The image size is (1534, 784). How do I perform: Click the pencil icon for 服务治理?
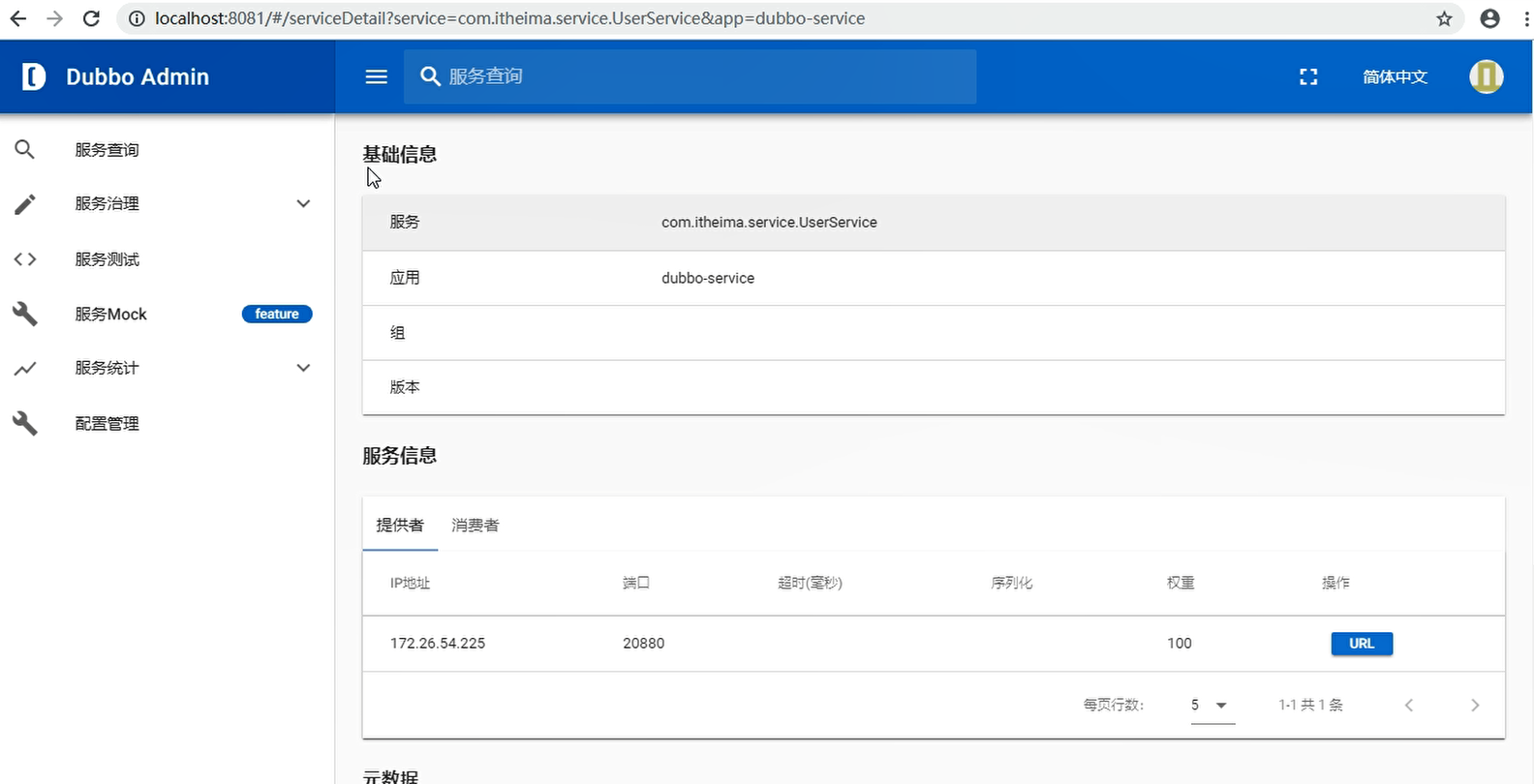pyautogui.click(x=25, y=204)
